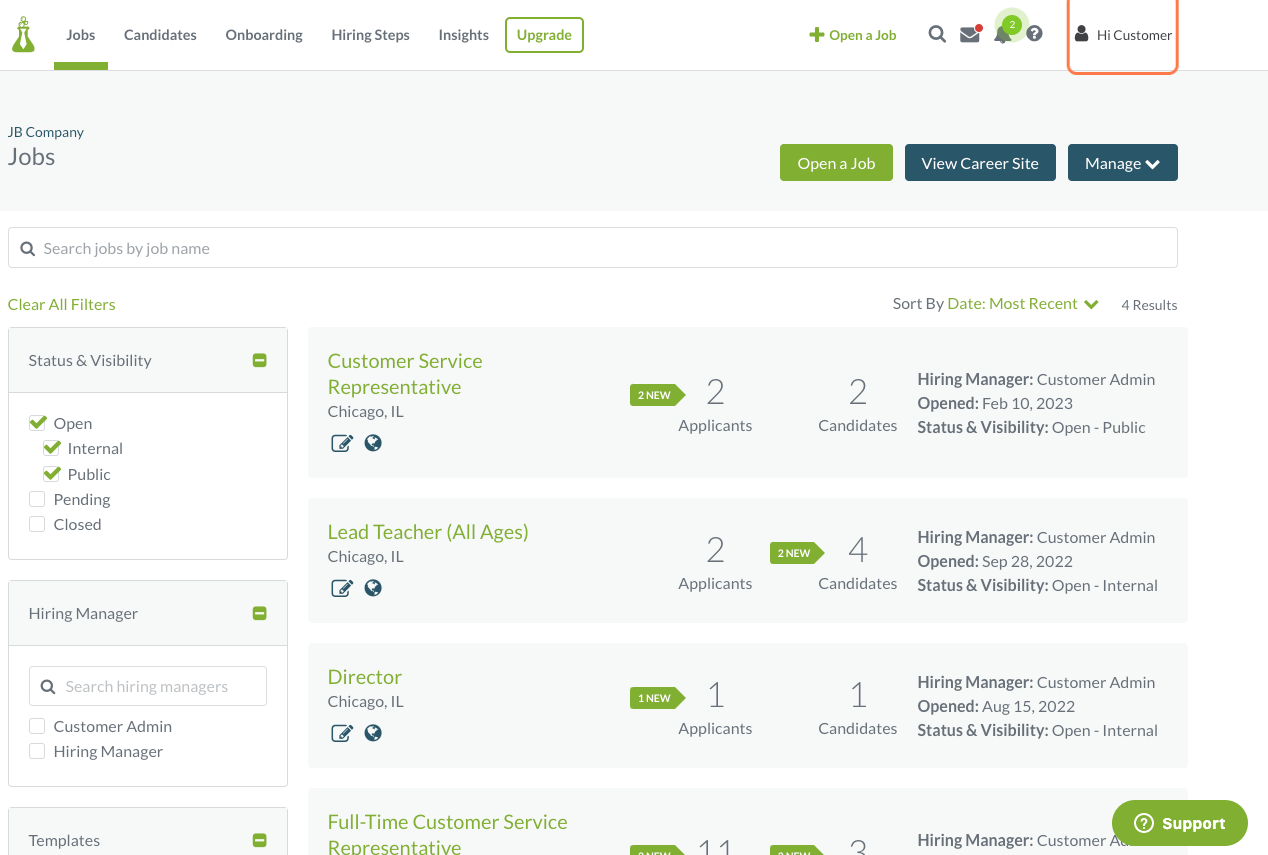Viewport: 1268px width, 855px height.
Task: Click Lead Teacher's 4 Candidates count
Action: coord(858,563)
